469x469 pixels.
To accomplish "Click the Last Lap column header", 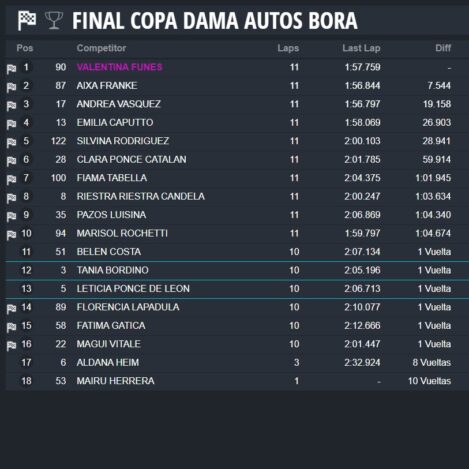I will pyautogui.click(x=361, y=48).
